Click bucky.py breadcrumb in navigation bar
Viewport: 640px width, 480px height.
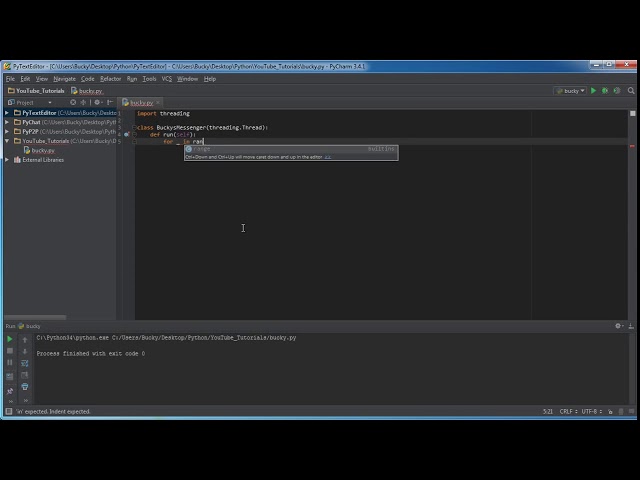[87, 91]
